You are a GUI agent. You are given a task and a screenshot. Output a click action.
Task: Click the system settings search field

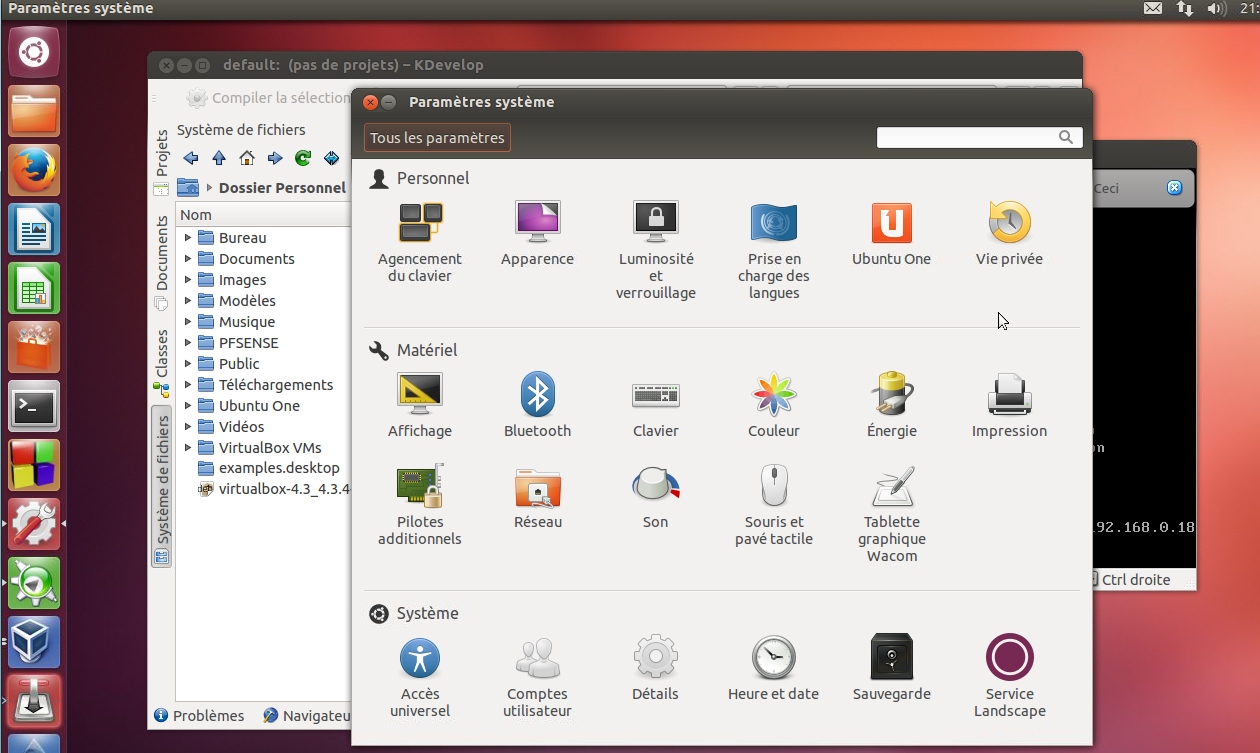tap(966, 138)
